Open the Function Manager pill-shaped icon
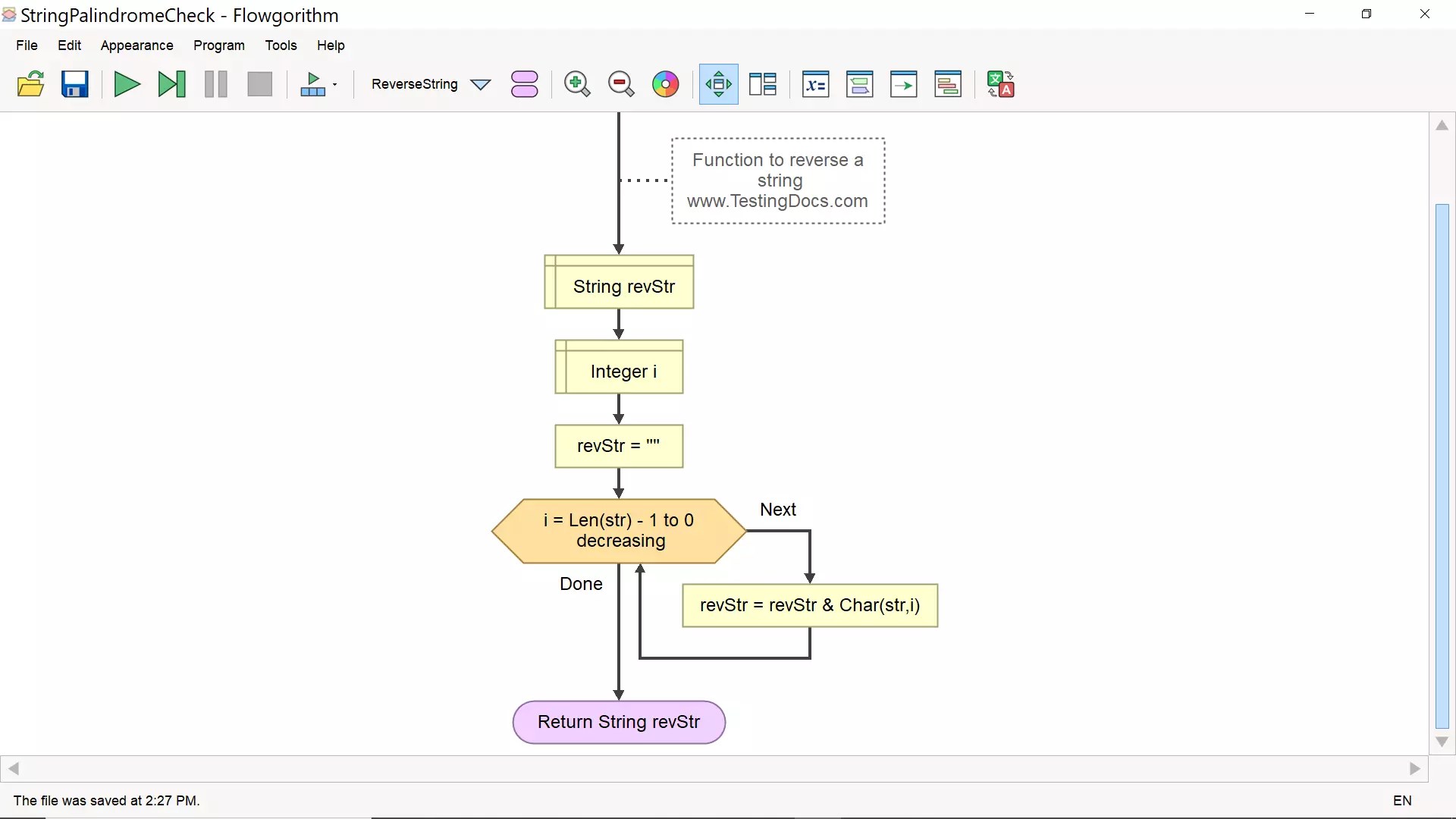 [524, 84]
